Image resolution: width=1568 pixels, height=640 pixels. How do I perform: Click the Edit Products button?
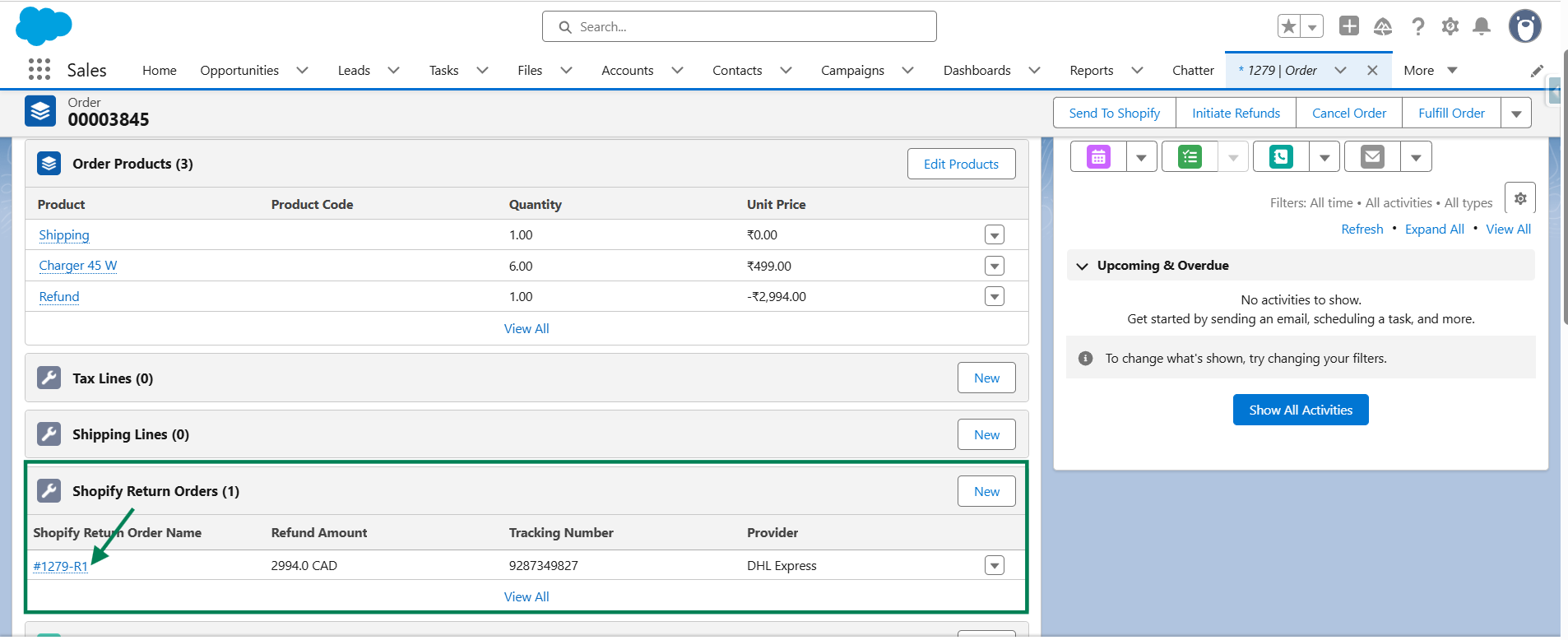coord(961,164)
